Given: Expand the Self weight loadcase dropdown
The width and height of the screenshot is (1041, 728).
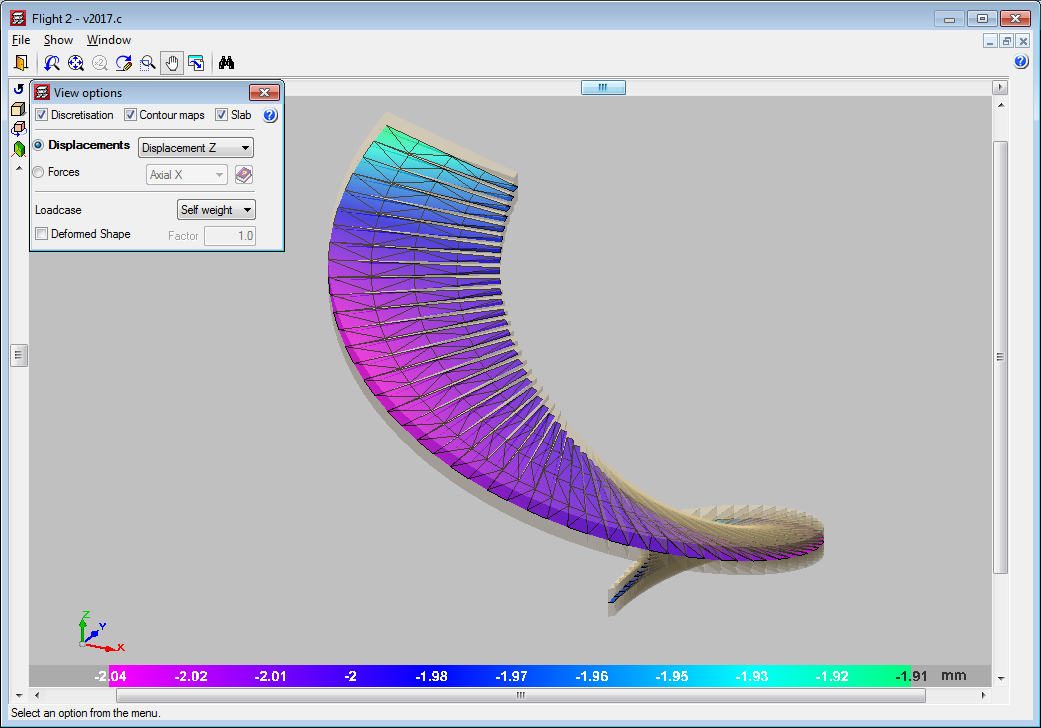Looking at the screenshot, I should [x=215, y=210].
